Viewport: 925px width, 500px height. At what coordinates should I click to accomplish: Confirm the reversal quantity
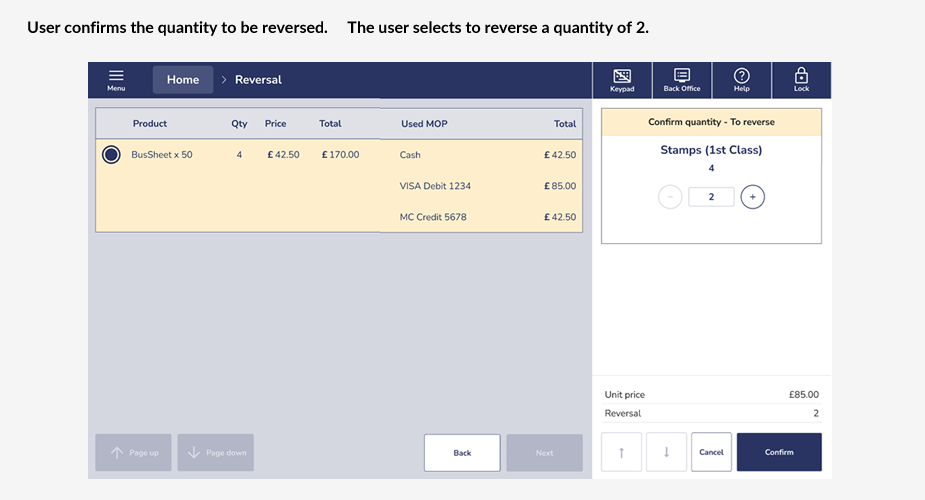click(x=779, y=452)
